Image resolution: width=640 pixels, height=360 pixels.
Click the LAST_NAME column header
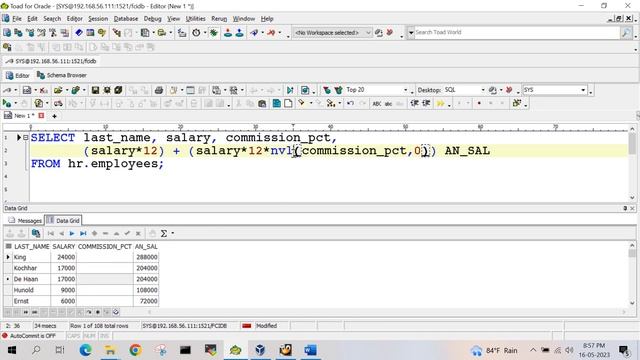pyautogui.click(x=31, y=247)
